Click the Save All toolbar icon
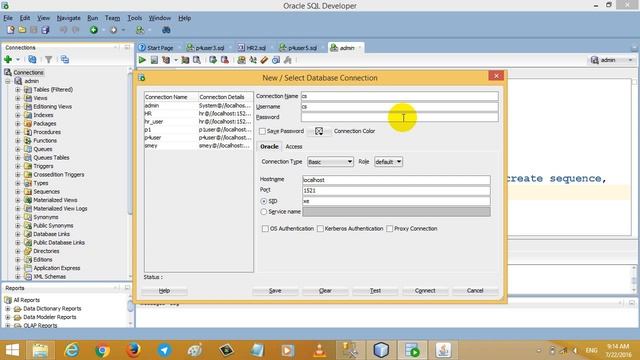The height and width of the screenshot is (360, 640). coord(45,30)
